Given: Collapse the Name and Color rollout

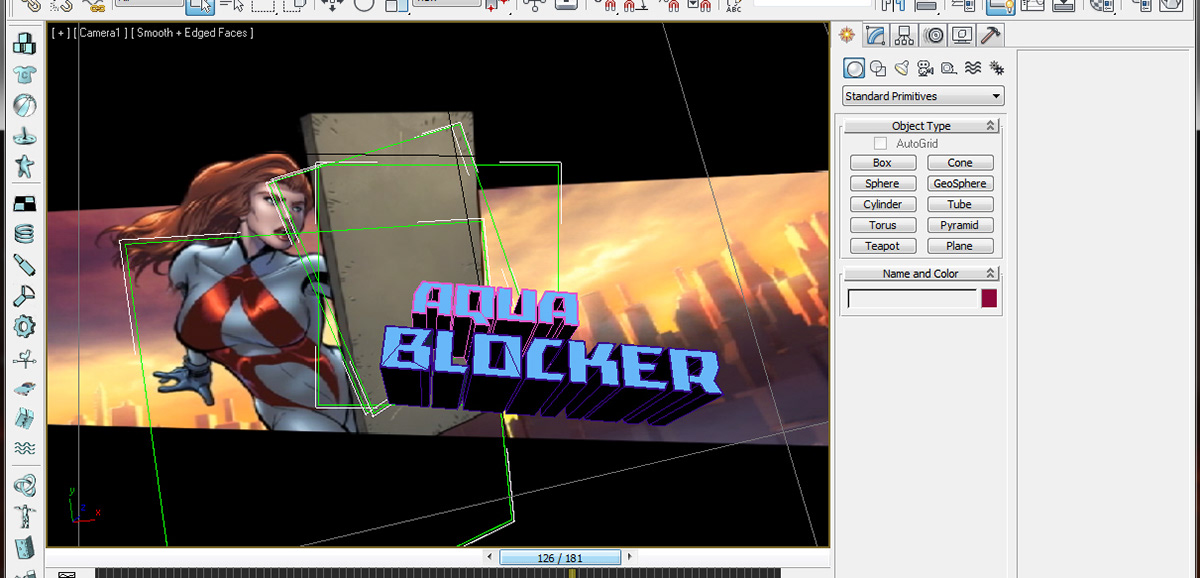Looking at the screenshot, I should pos(921,273).
